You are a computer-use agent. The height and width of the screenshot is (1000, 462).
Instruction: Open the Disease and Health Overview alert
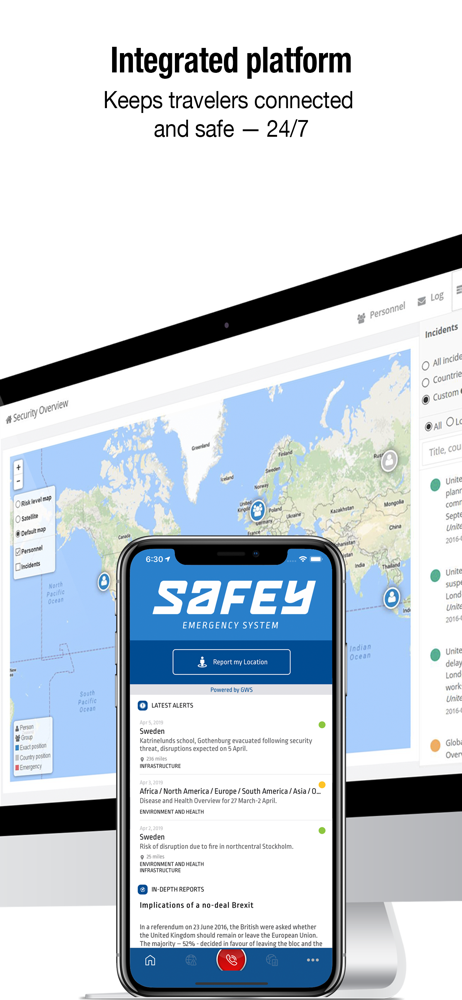click(x=231, y=798)
